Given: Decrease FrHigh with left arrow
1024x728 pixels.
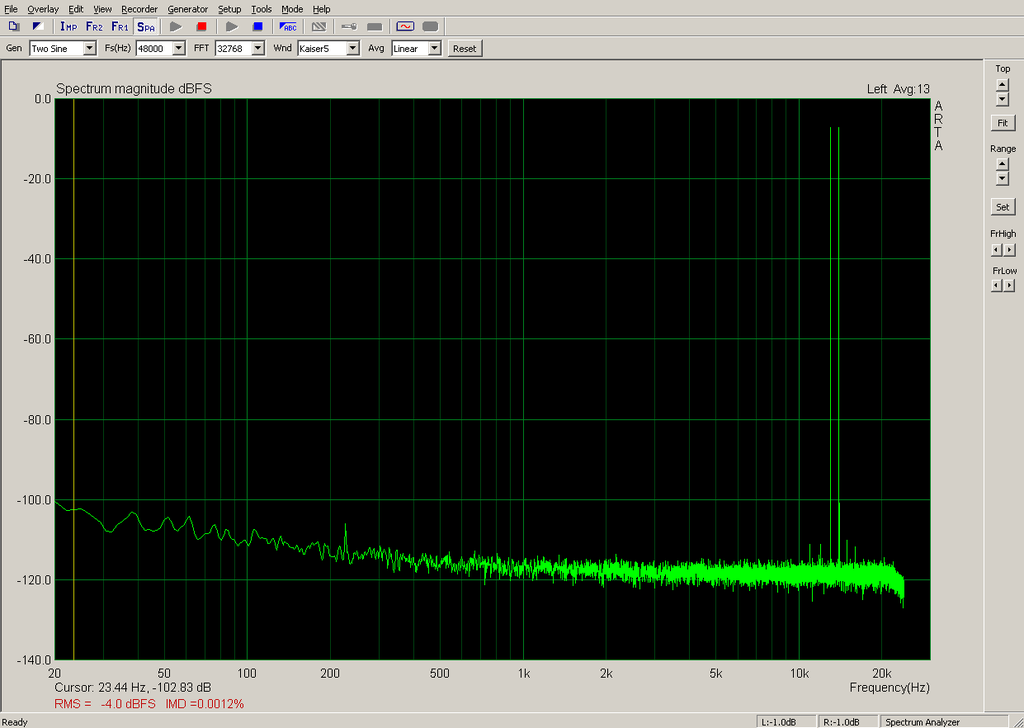Looking at the screenshot, I should coord(996,249).
